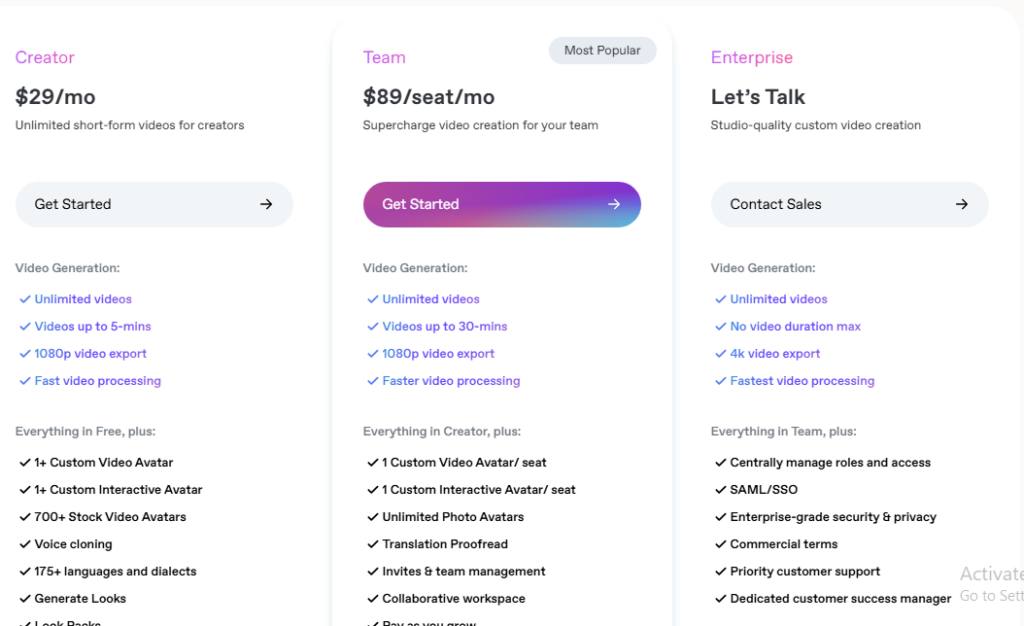Screen dimensions: 1024x626
Task: Click checkmark beside Priority customer support
Action: 720,572
